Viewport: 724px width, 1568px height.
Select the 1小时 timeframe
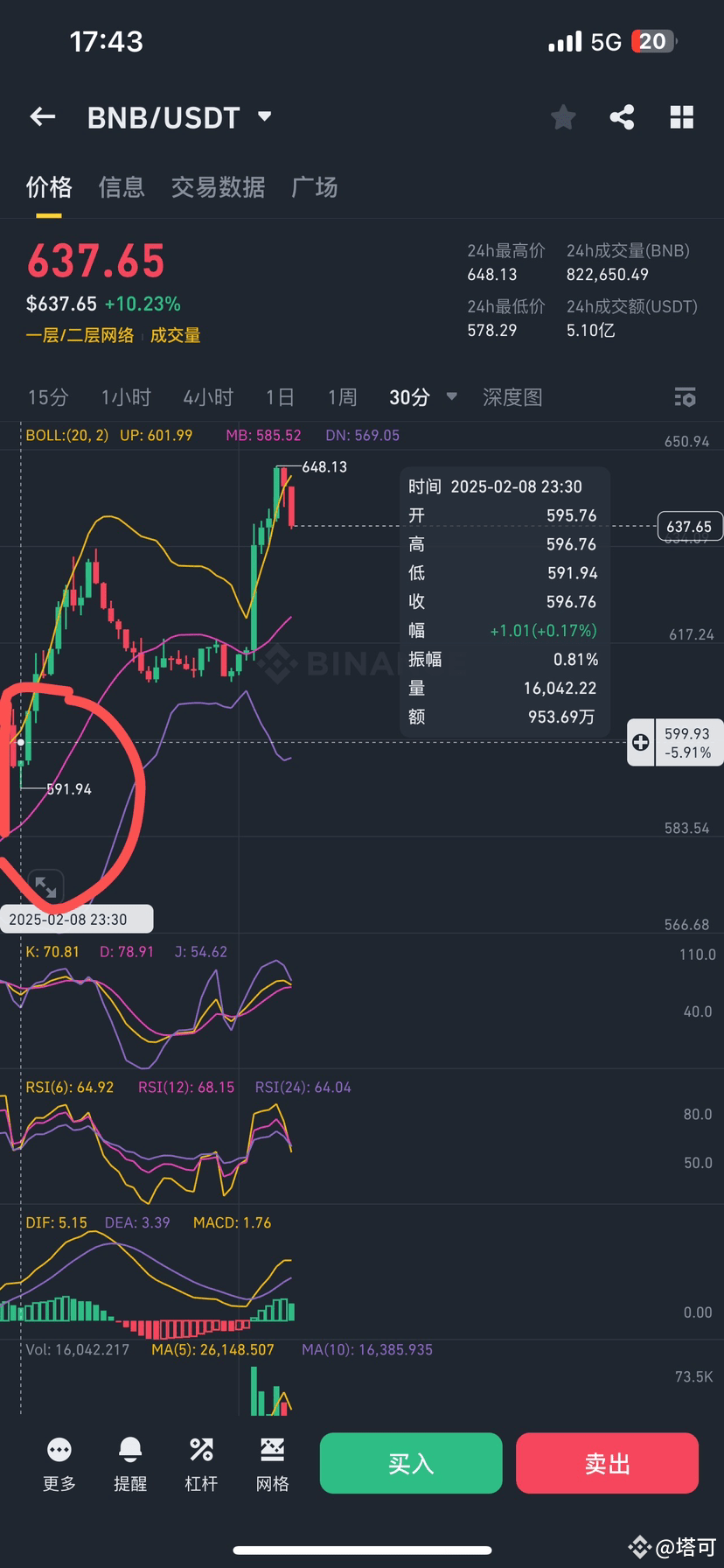(x=126, y=397)
